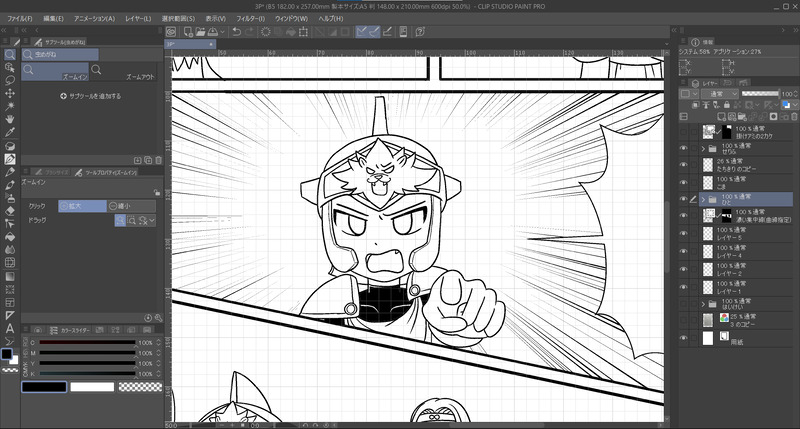Screen dimensions: 800x429
Task: Open the 通常 blending mode dropdown
Action: click(x=720, y=94)
